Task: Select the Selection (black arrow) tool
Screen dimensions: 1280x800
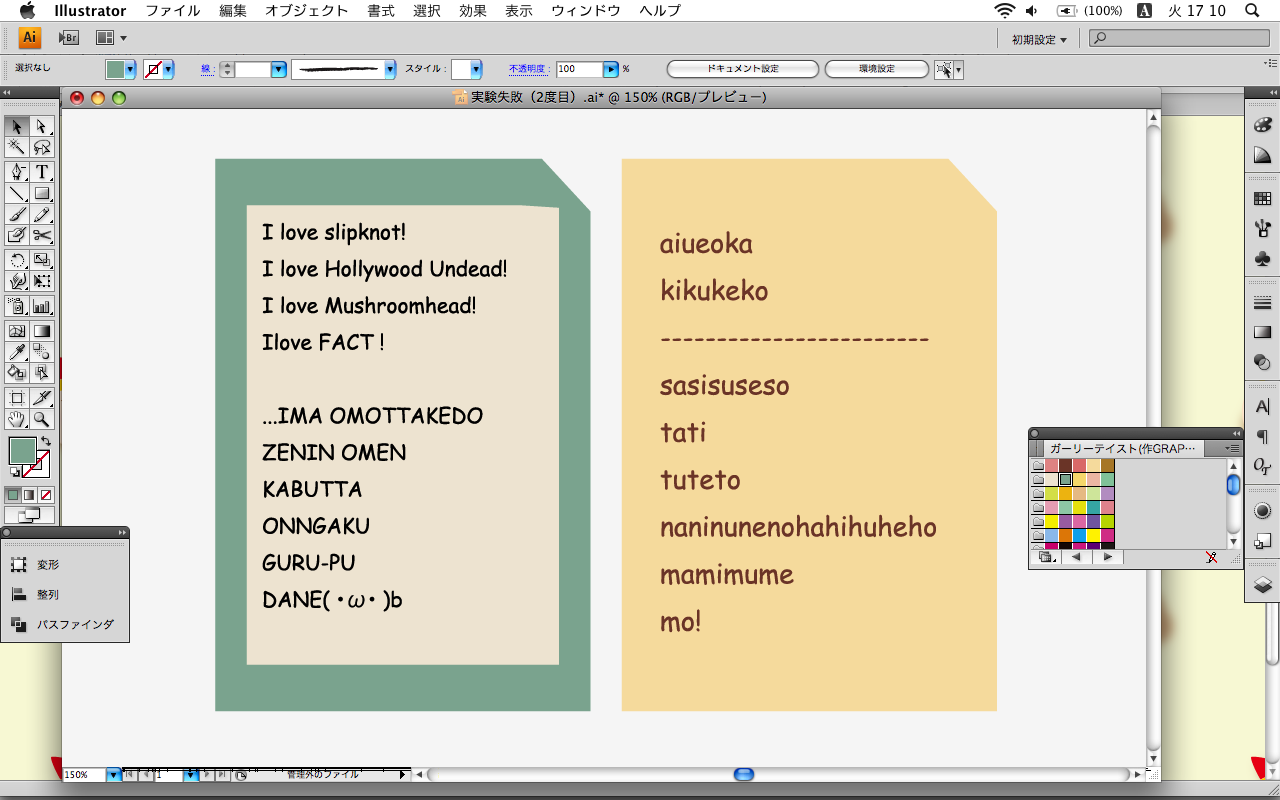Action: pyautogui.click(x=17, y=126)
